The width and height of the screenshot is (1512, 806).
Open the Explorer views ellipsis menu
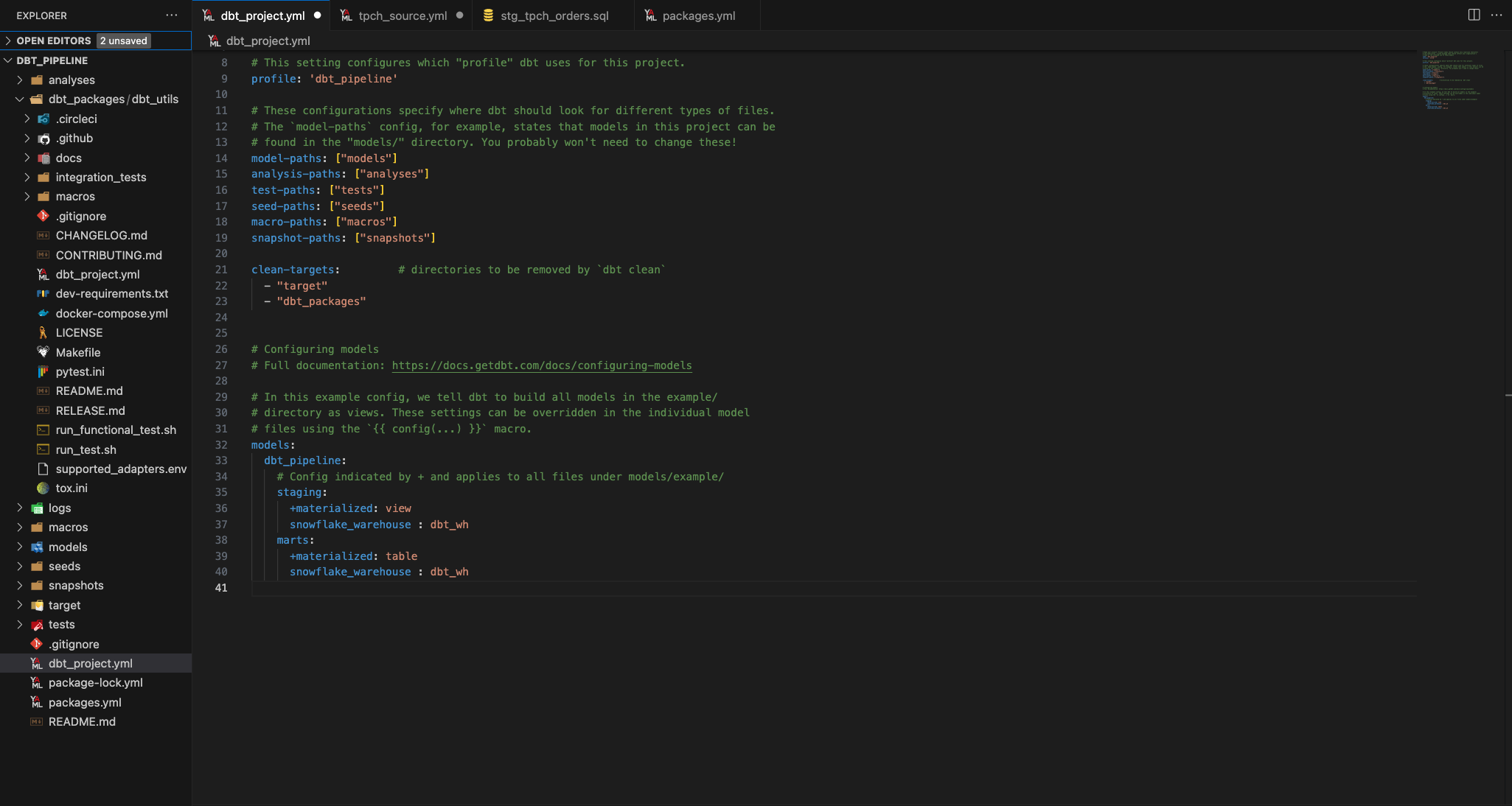[x=172, y=15]
